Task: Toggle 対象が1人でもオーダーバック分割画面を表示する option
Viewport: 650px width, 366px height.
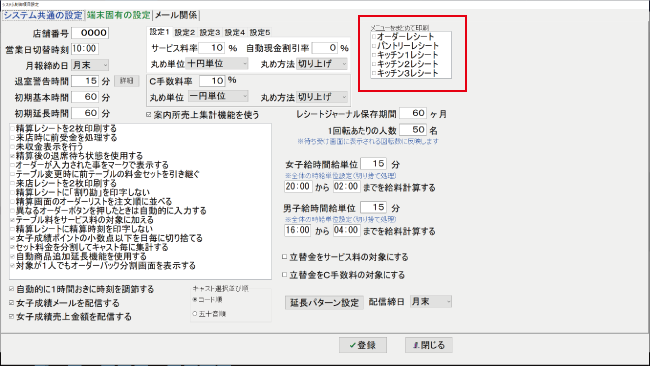Action: click(13, 265)
